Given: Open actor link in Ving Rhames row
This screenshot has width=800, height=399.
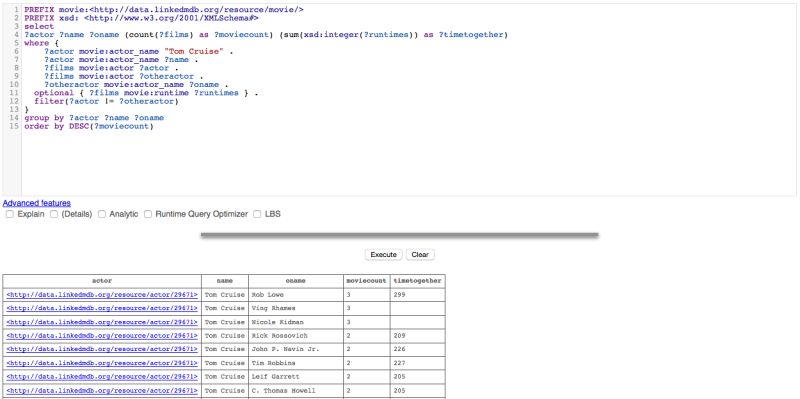Looking at the screenshot, I should pyautogui.click(x=102, y=308).
